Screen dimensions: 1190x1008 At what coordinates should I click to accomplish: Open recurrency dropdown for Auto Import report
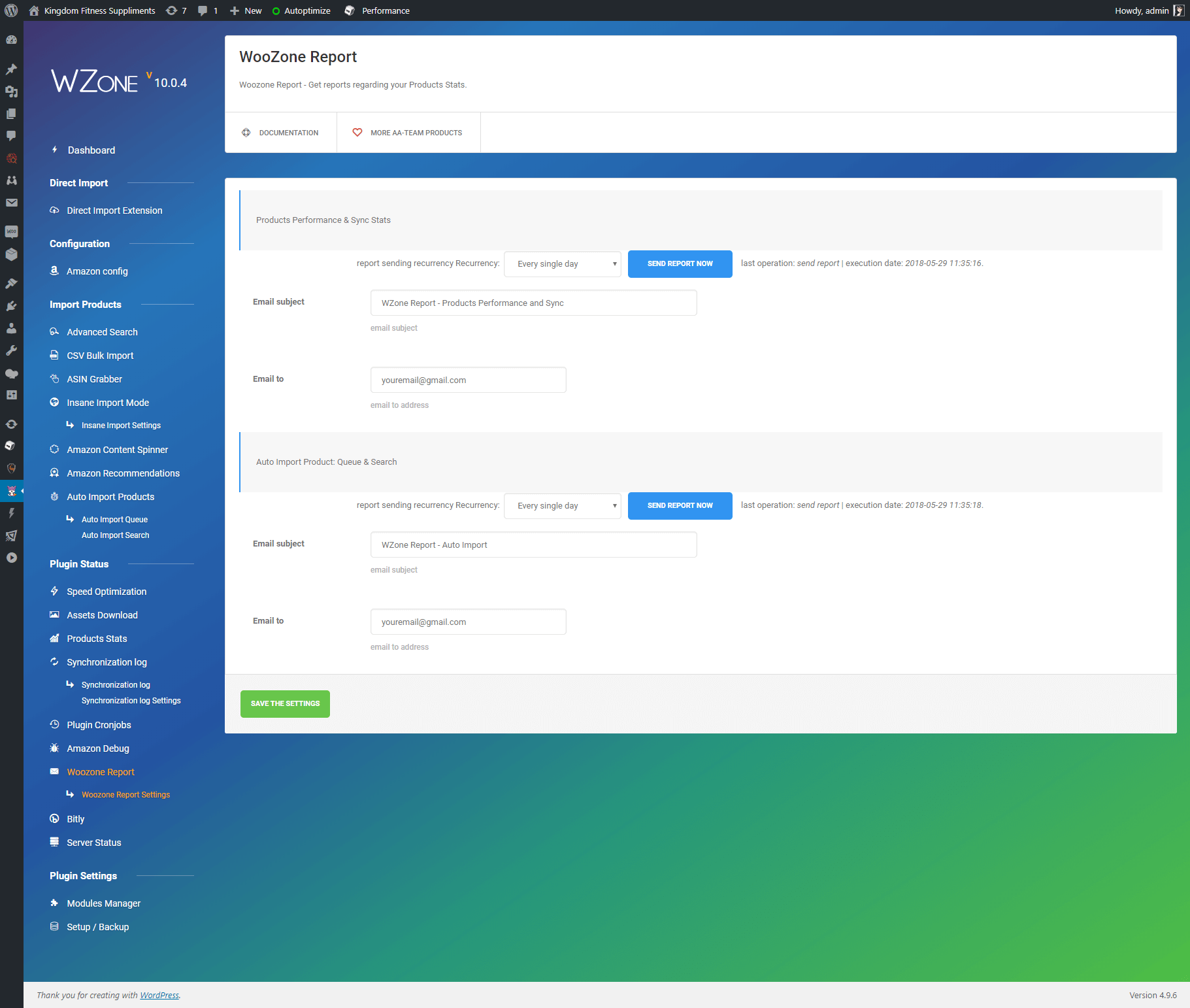click(563, 506)
